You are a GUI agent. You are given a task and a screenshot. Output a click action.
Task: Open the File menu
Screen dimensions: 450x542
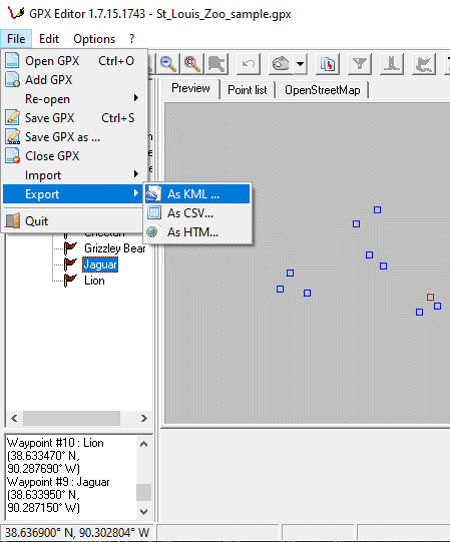tap(16, 39)
